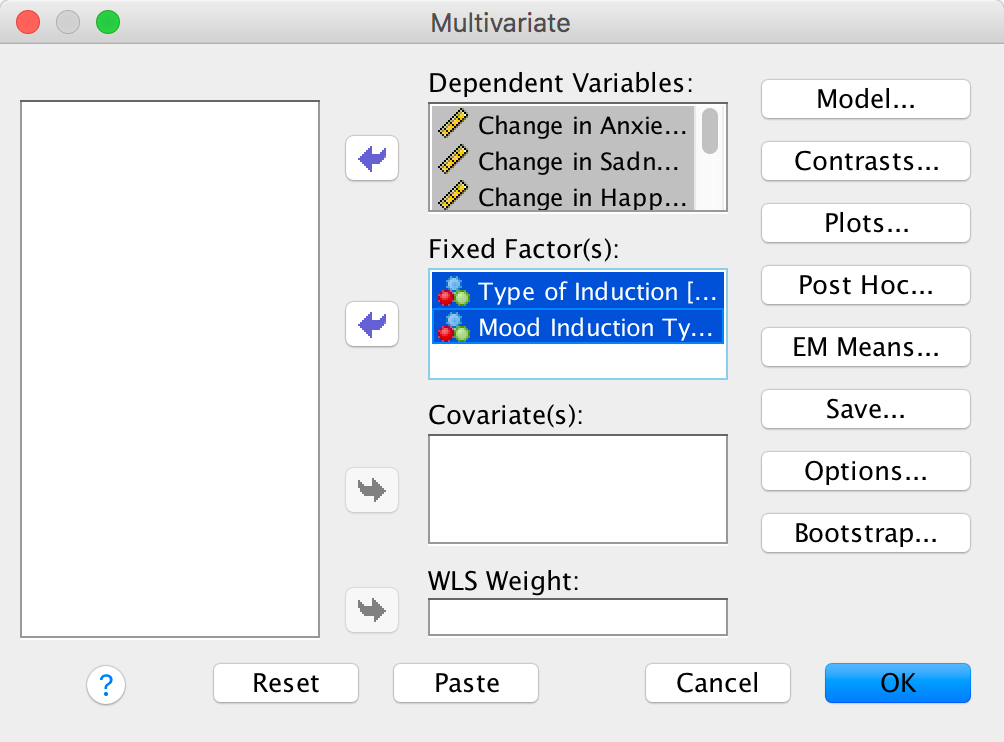Open Post Hoc tests options
Viewport: 1004px width, 742px height.
click(x=866, y=285)
